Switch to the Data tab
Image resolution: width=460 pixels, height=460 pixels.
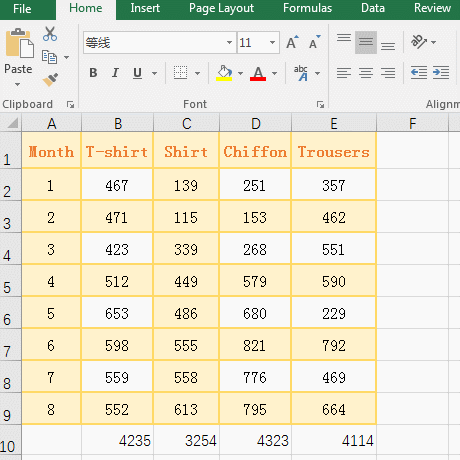click(x=373, y=8)
